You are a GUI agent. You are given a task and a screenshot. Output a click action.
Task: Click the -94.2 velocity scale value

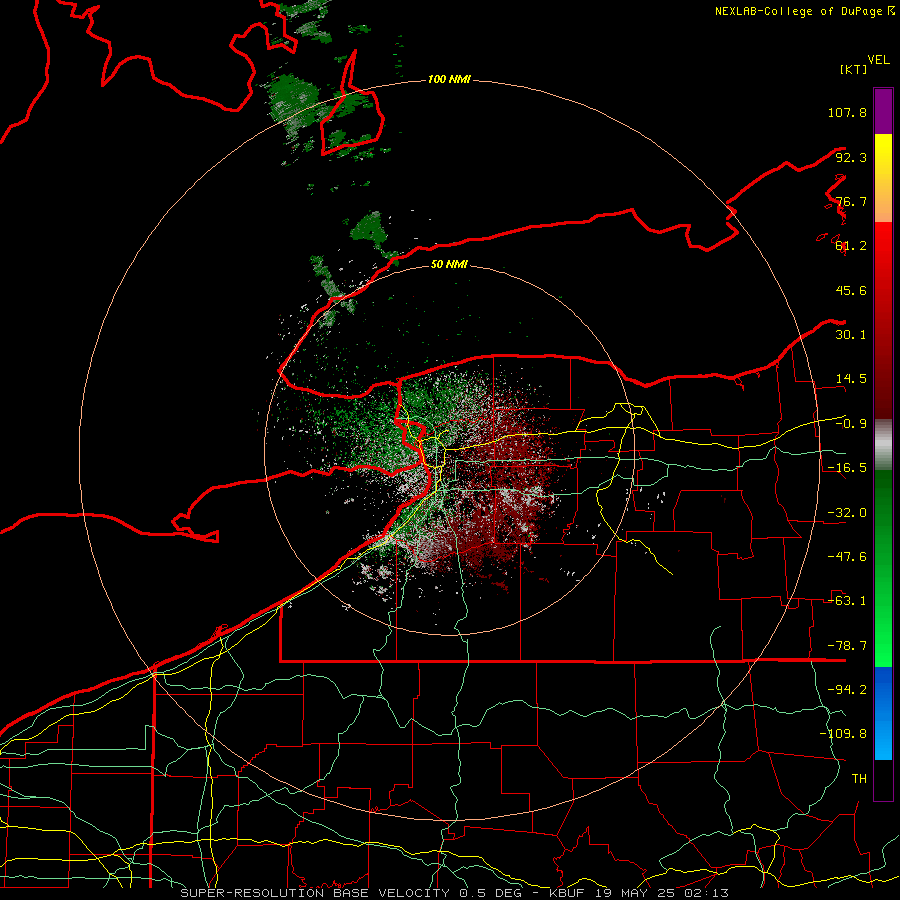click(x=847, y=690)
